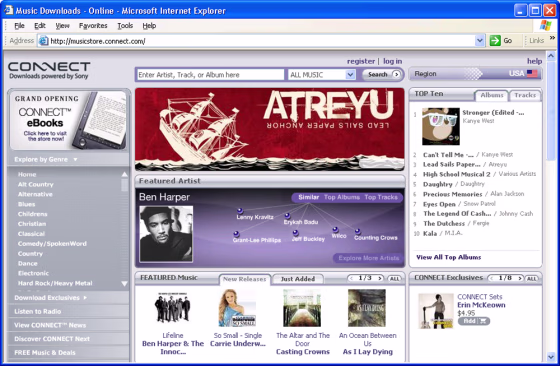Select the New Releases tab
The height and width of the screenshot is (366, 560).
pyautogui.click(x=245, y=279)
